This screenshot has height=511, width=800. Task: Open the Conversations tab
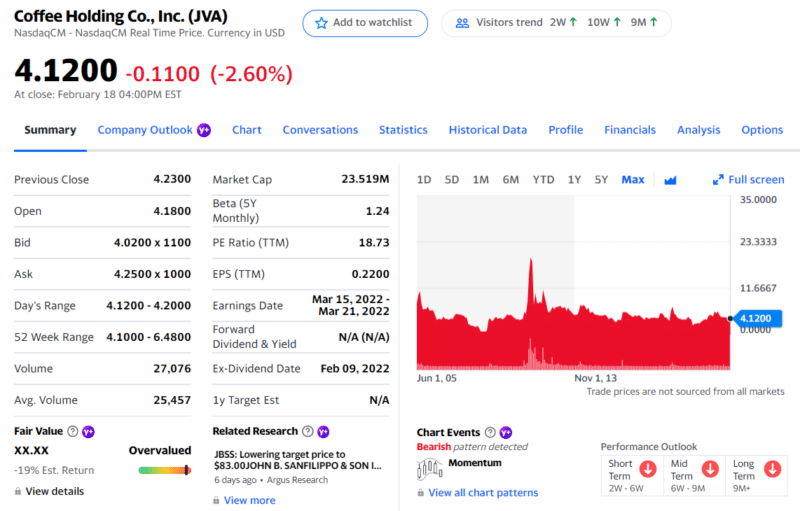click(x=320, y=130)
